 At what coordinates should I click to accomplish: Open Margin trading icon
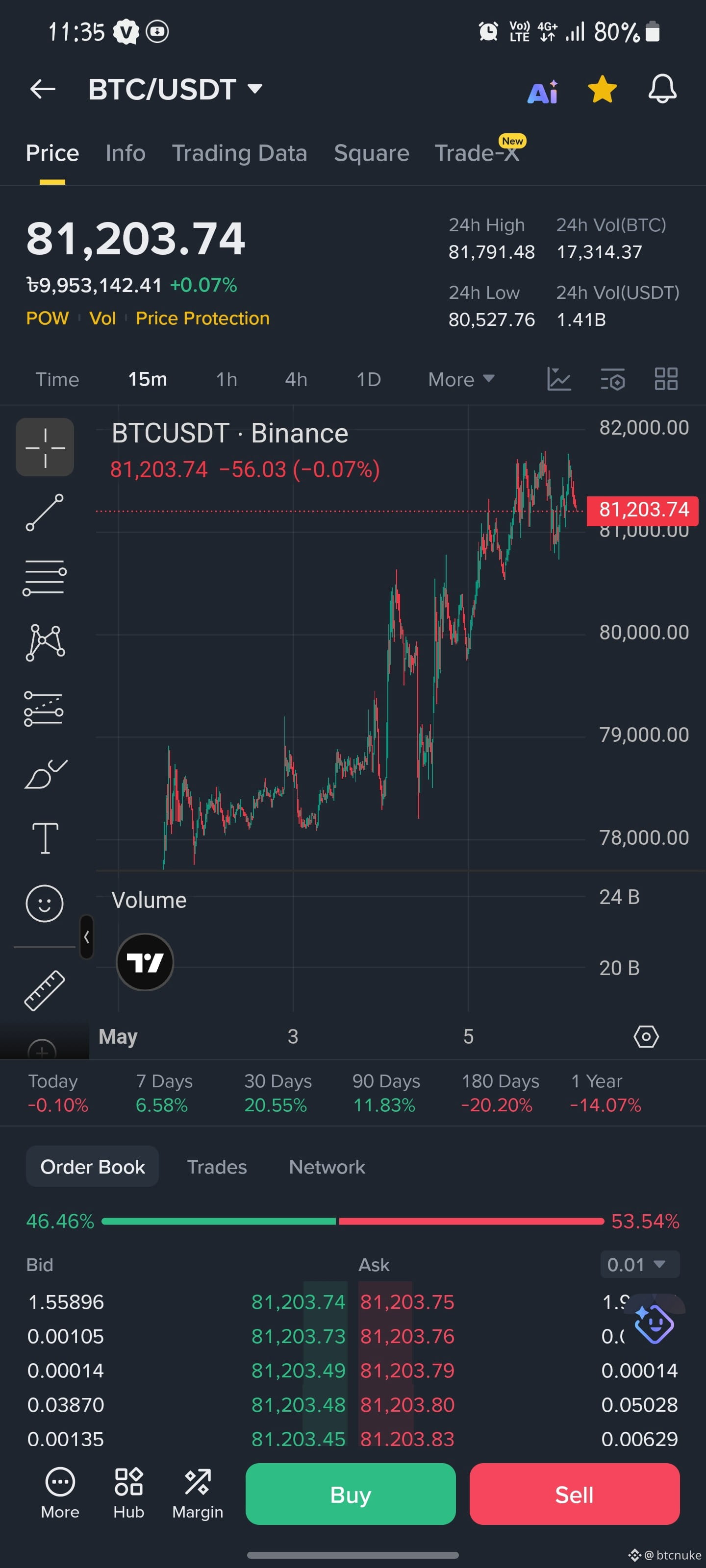[x=198, y=1493]
